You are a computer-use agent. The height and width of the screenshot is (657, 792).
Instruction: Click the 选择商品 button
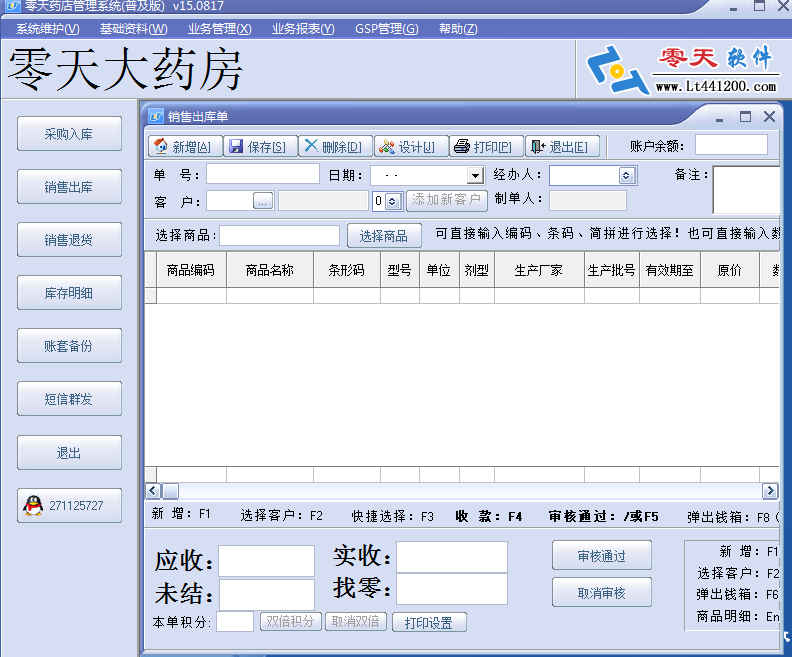(384, 236)
